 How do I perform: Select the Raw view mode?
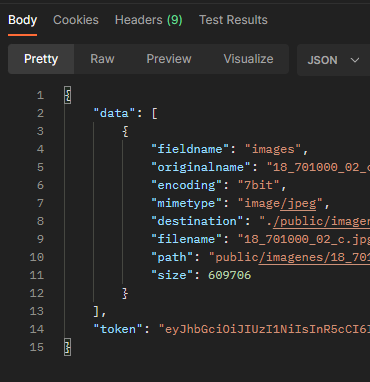coord(102,59)
